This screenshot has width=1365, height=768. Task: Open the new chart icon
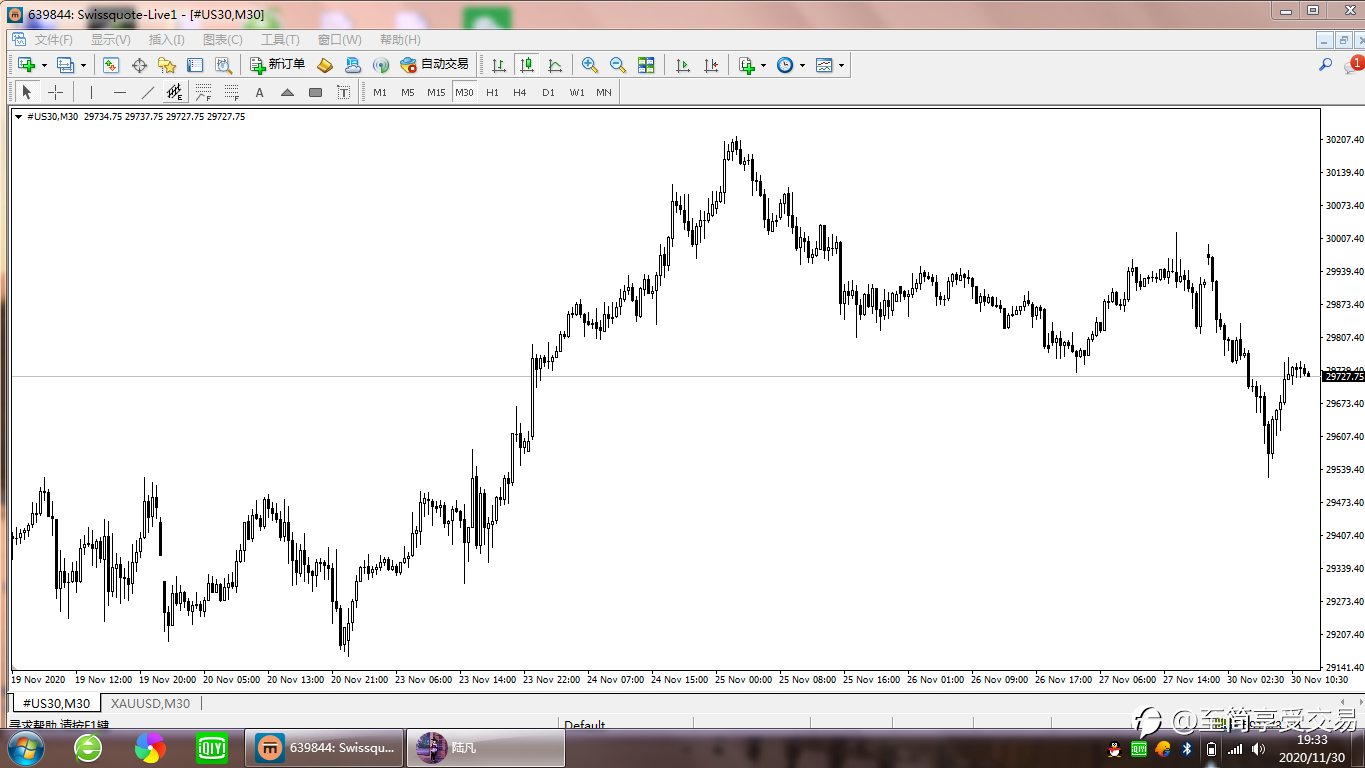[x=26, y=65]
